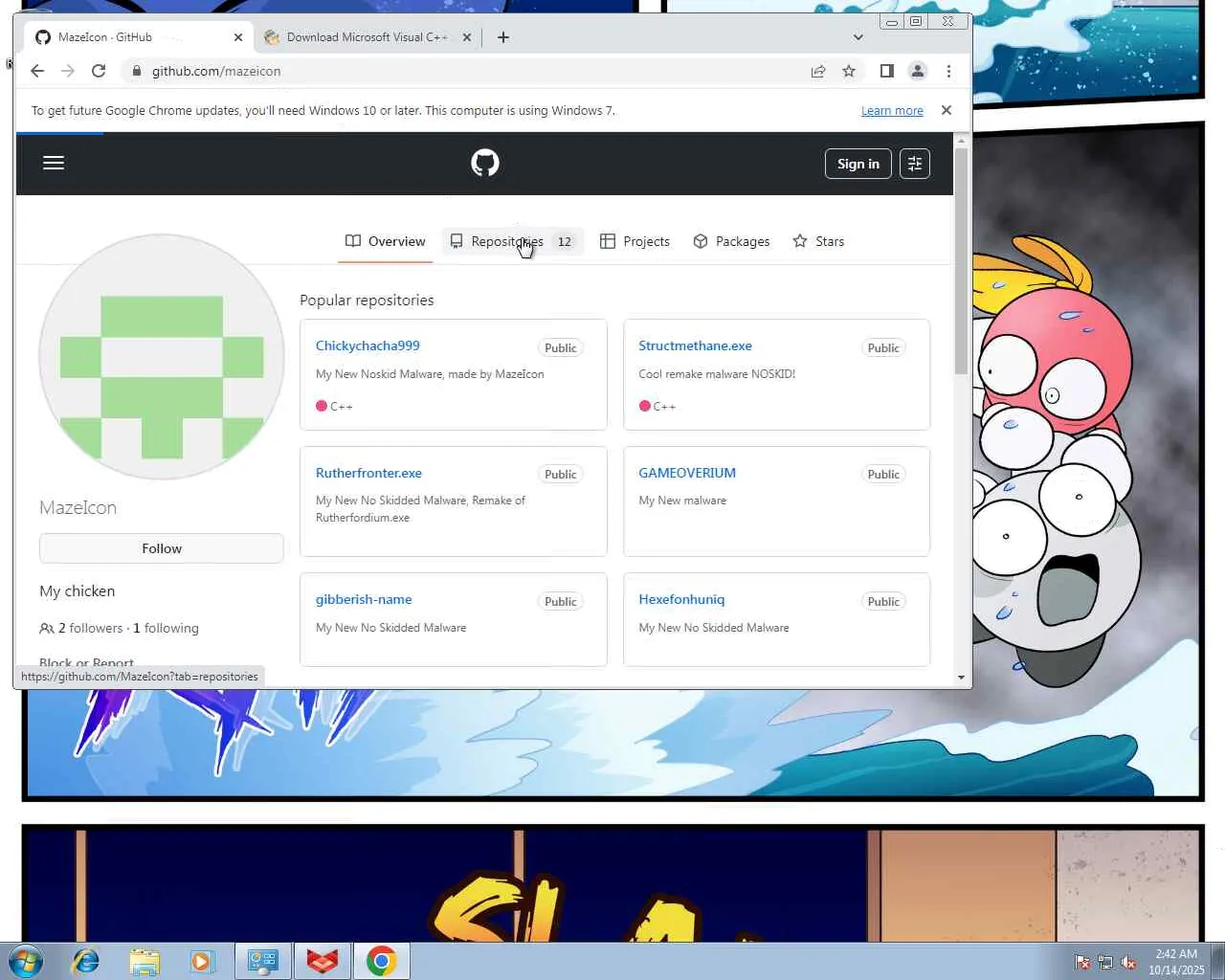Click the page scrollbar up arrow
The width and height of the screenshot is (1225, 980).
point(962,141)
